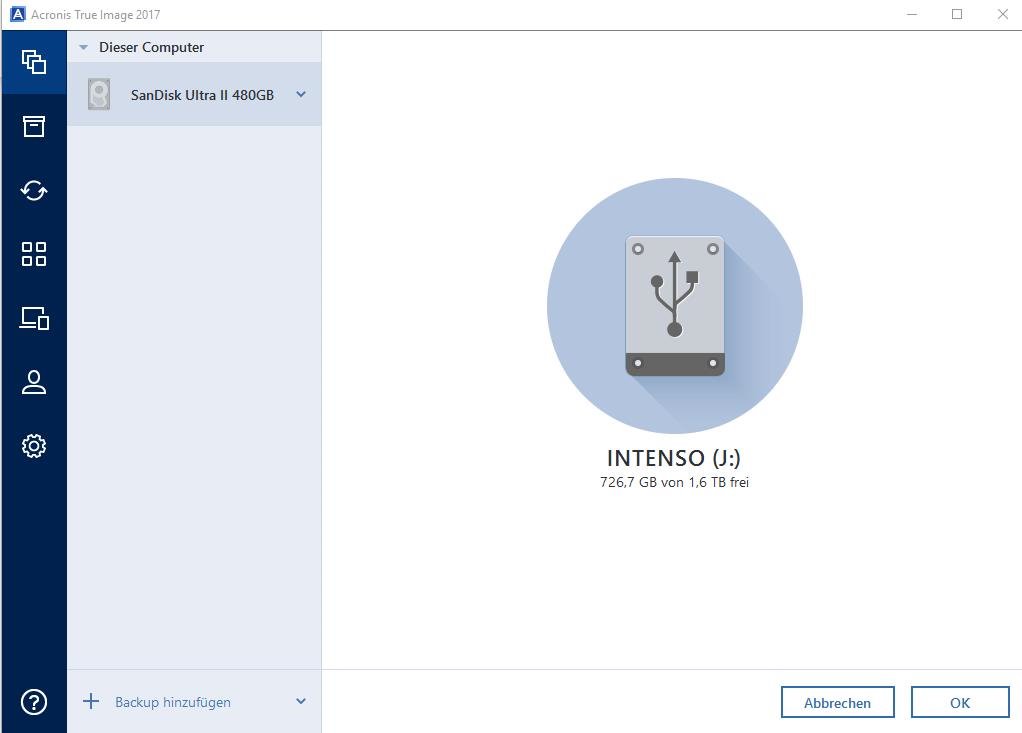Click the 726,7 GB von 1,6 TB frei text
The image size is (1022, 733).
(675, 482)
